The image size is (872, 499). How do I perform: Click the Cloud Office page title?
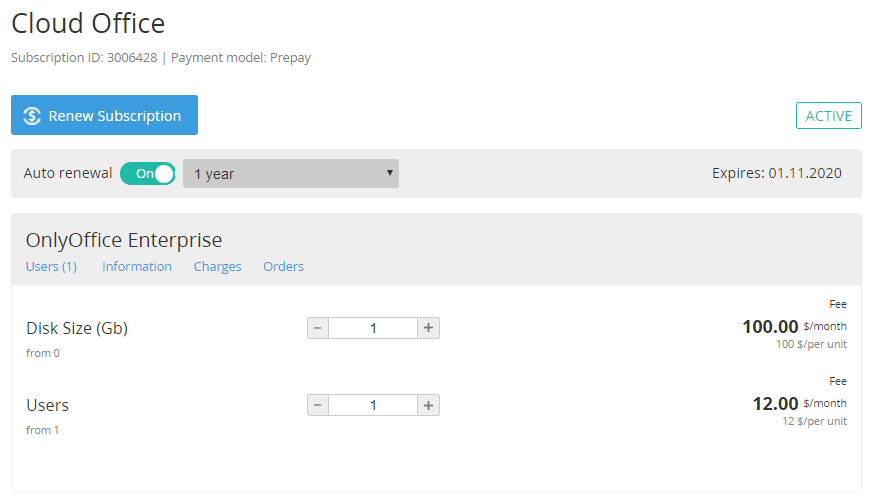pos(88,24)
